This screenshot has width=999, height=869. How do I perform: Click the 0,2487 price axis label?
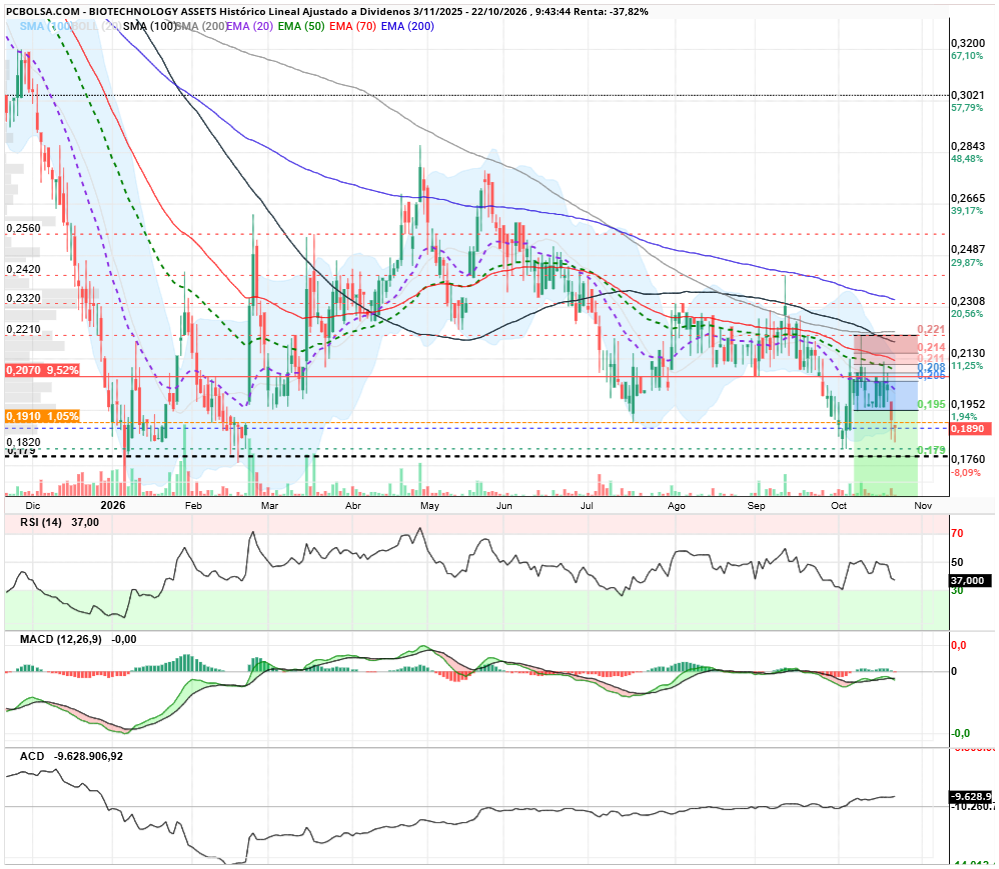pos(967,250)
